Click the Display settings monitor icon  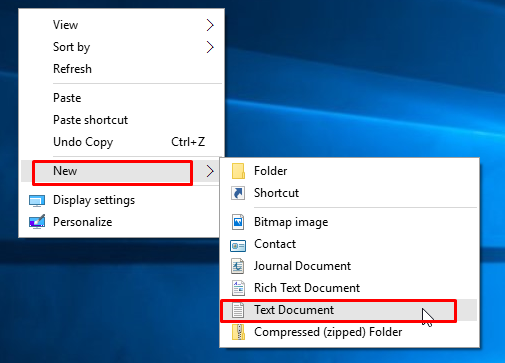(x=37, y=201)
